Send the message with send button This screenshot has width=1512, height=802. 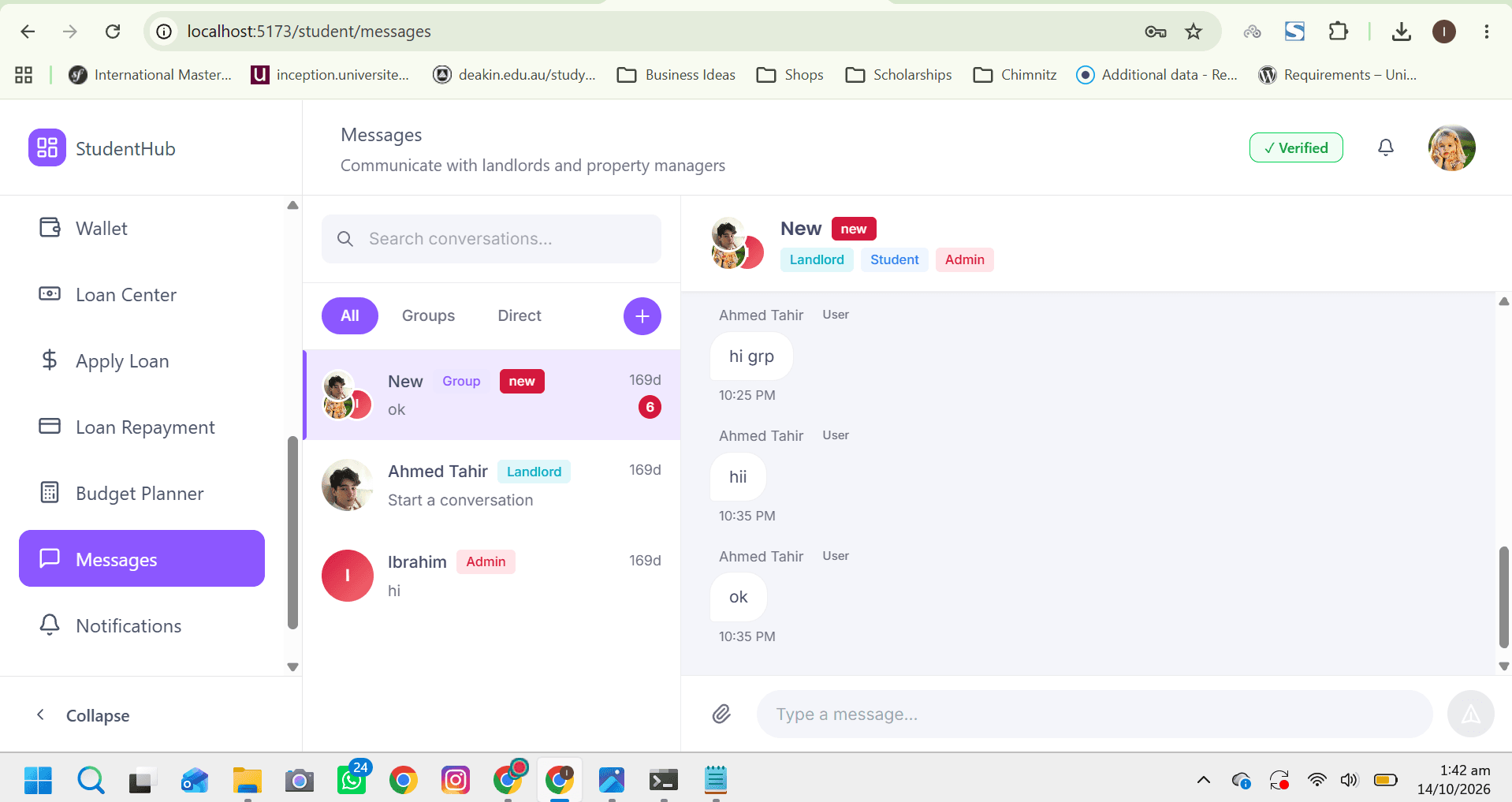coord(1471,714)
